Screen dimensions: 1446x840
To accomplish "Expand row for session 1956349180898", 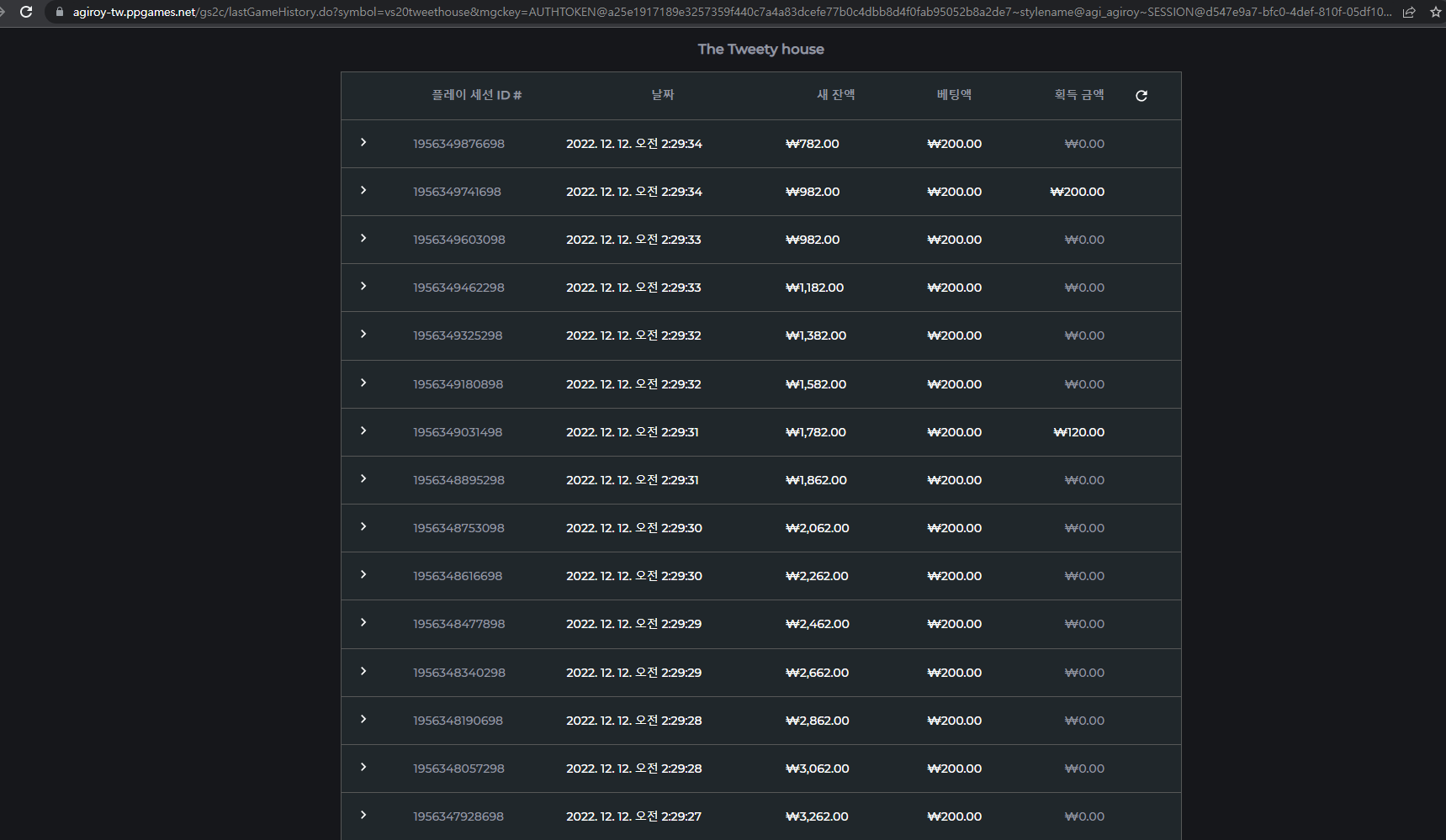I will click(x=363, y=383).
